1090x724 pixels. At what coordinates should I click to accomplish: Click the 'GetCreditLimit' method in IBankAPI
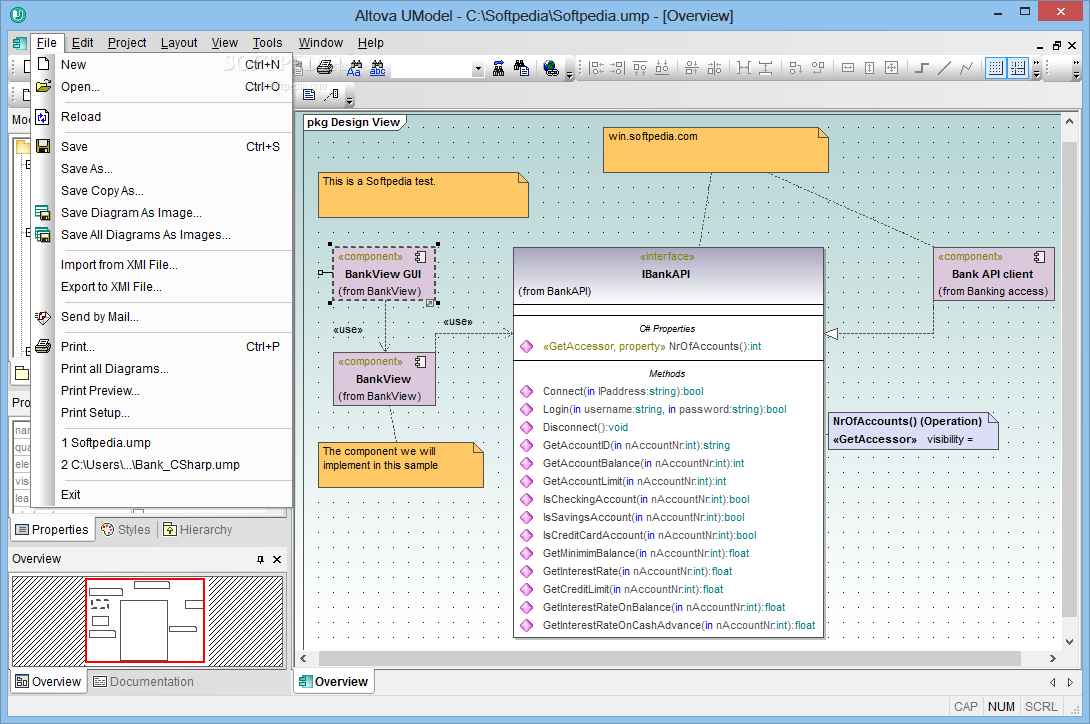pos(633,589)
